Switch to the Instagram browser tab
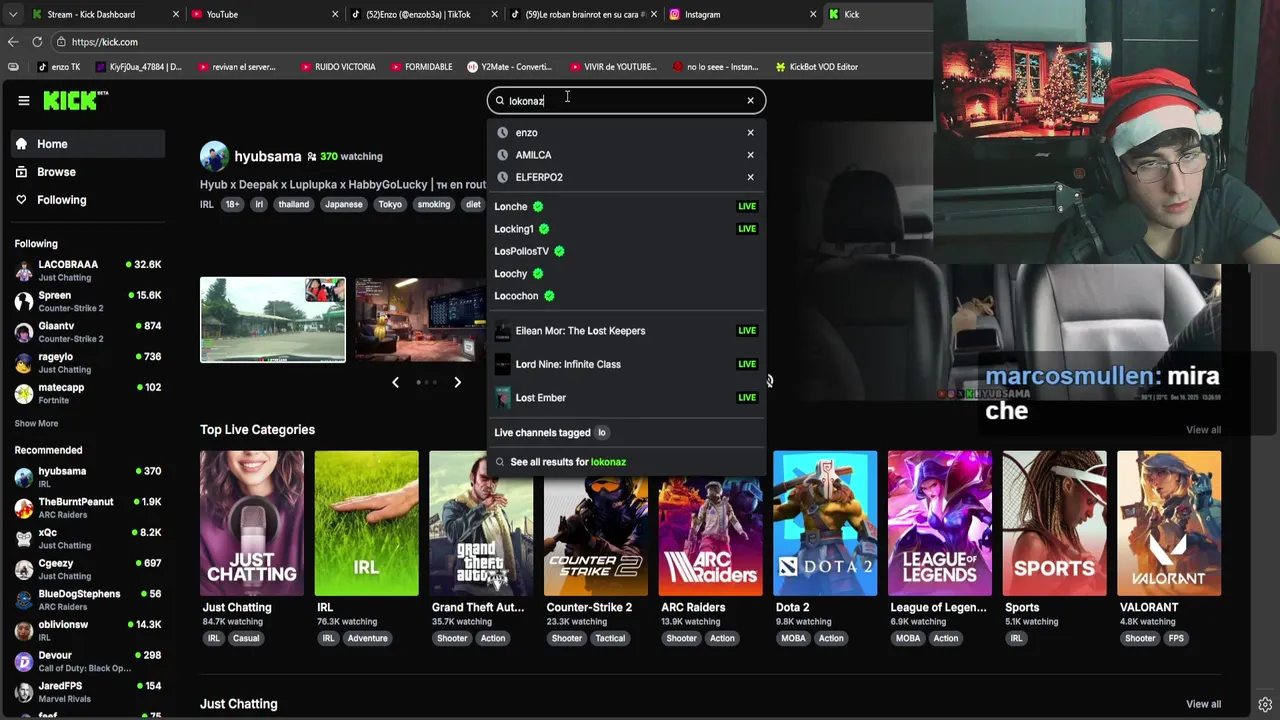1280x720 pixels. (743, 14)
